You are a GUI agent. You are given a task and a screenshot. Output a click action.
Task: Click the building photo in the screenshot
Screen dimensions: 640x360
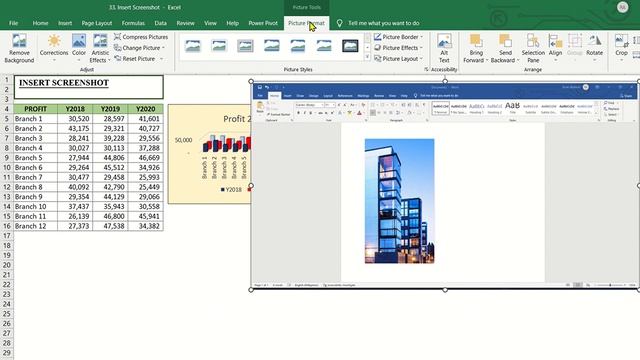(x=399, y=201)
